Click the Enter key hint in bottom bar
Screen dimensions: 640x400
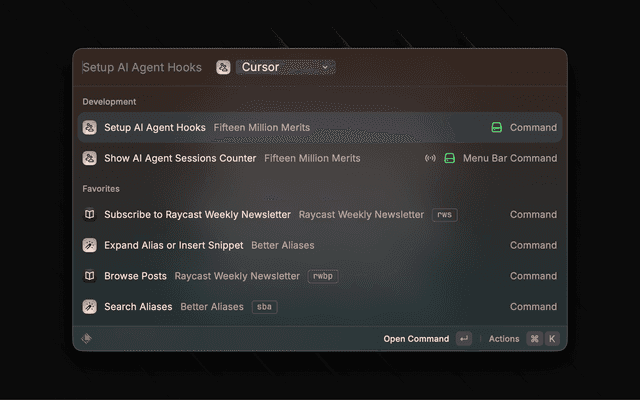click(x=463, y=339)
